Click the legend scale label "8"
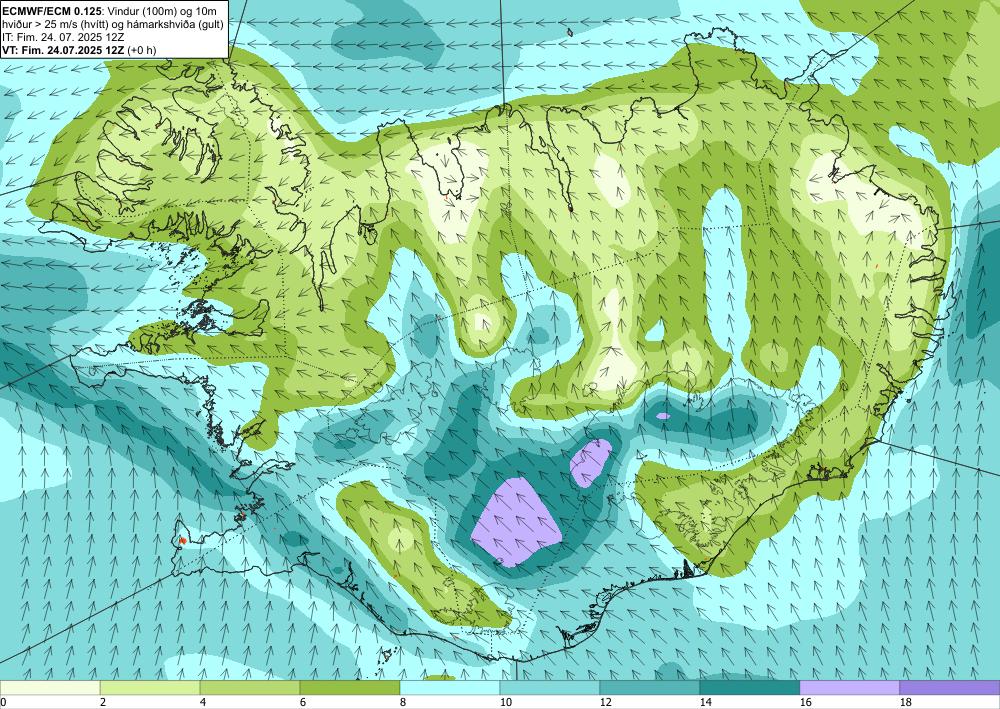The image size is (1000, 709). coord(403,702)
